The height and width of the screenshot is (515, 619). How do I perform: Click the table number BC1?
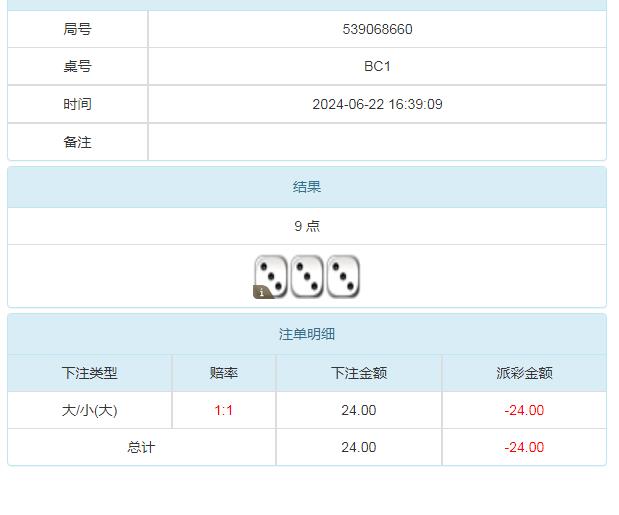[377, 66]
